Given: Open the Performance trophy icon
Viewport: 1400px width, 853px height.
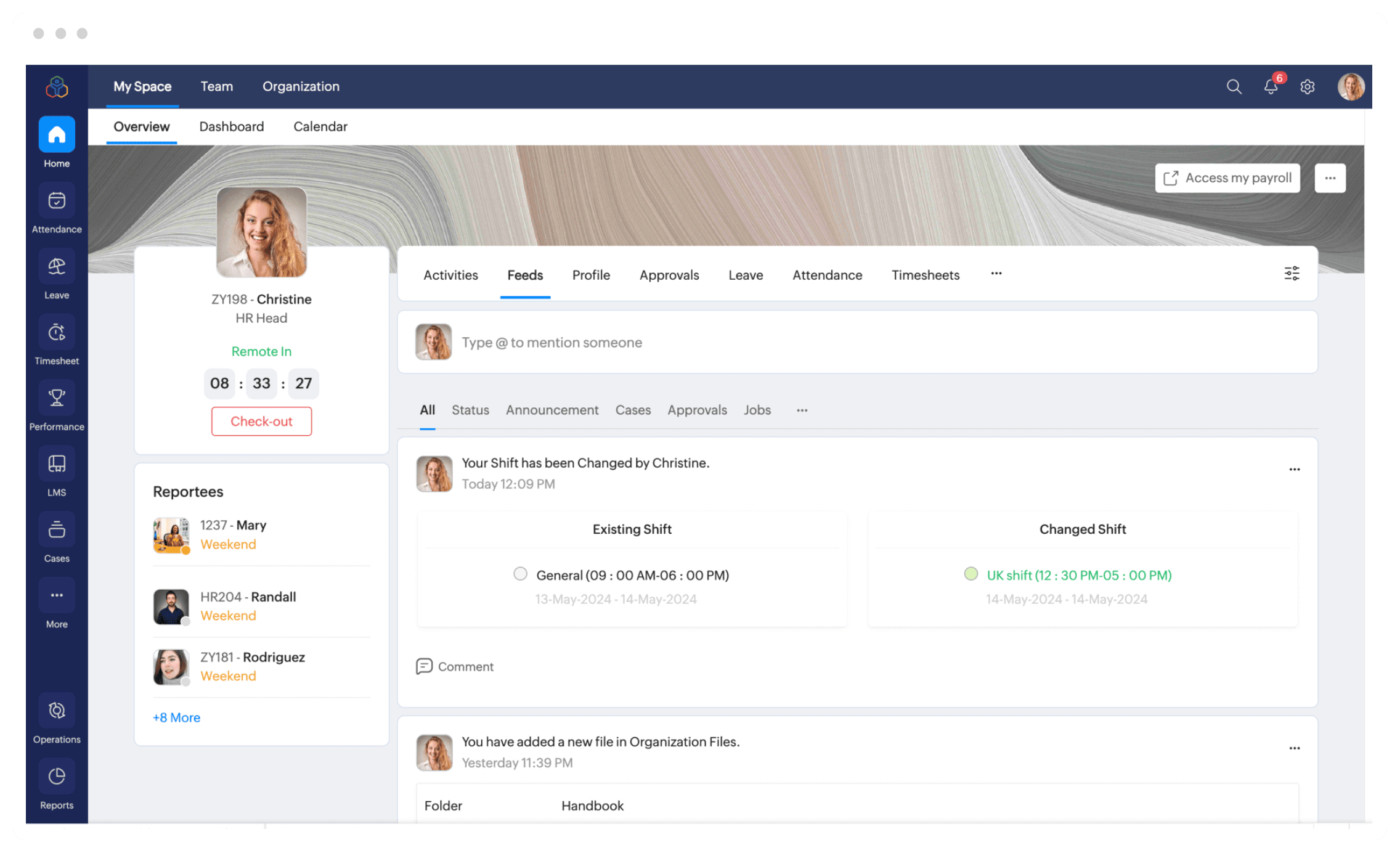Looking at the screenshot, I should 57,398.
